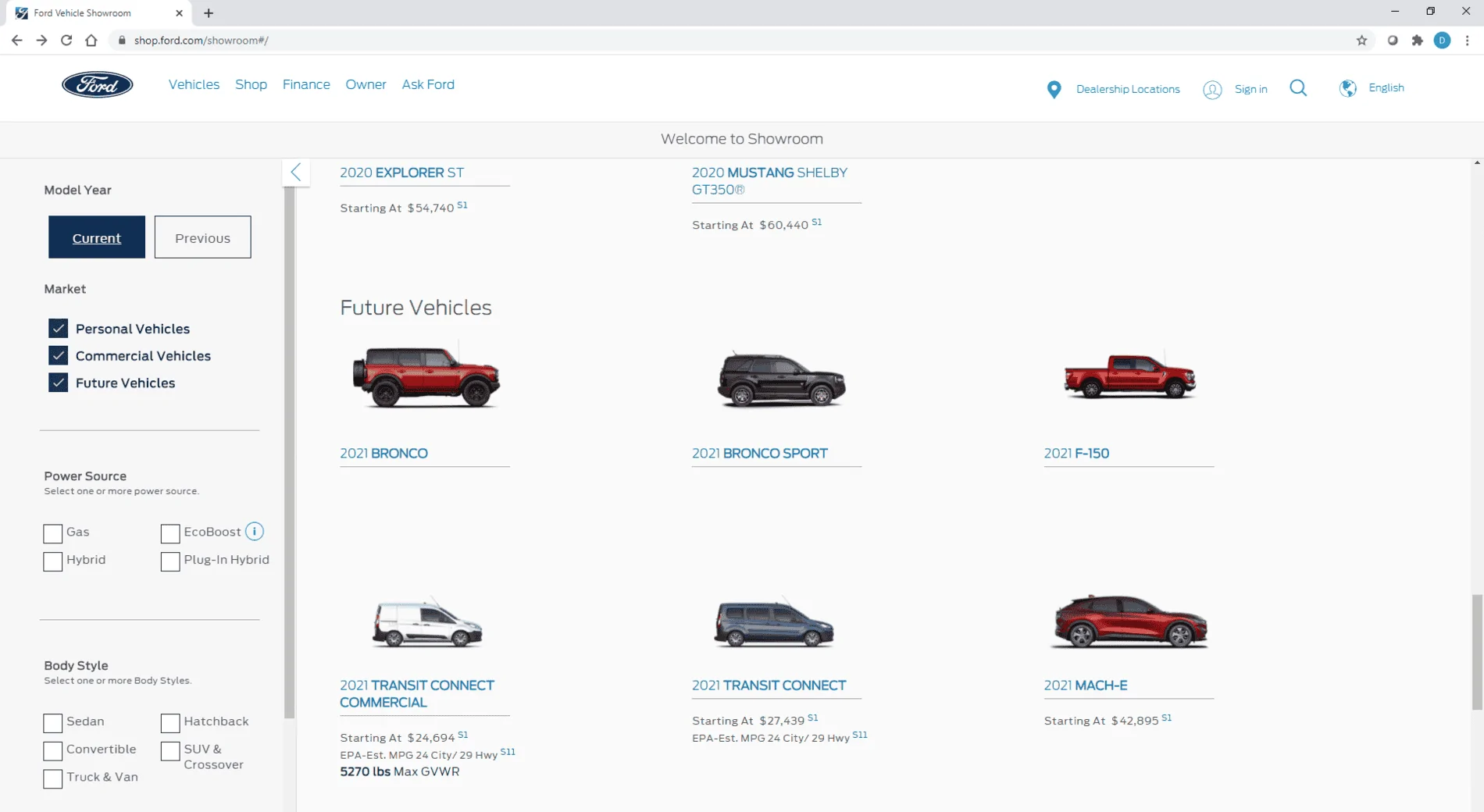Uncheck Personal Vehicles market filter

(58, 329)
